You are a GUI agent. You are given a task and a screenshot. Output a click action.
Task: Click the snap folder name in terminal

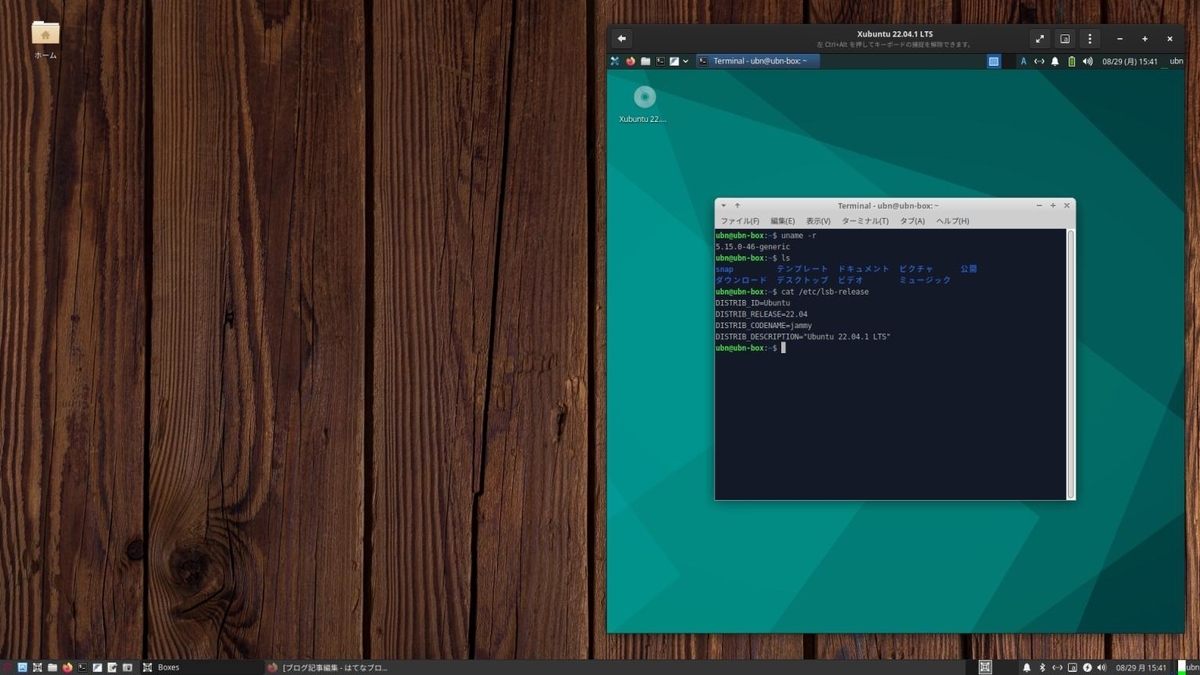click(724, 269)
